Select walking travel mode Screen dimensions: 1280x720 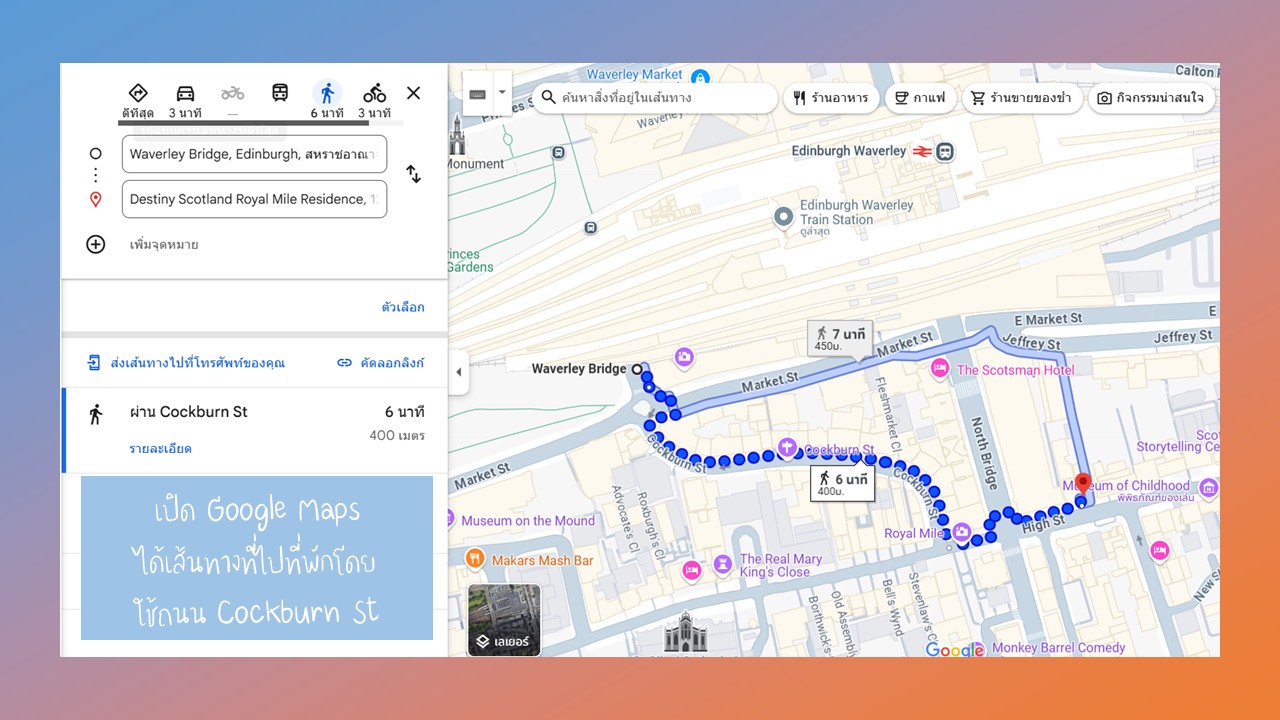(327, 93)
